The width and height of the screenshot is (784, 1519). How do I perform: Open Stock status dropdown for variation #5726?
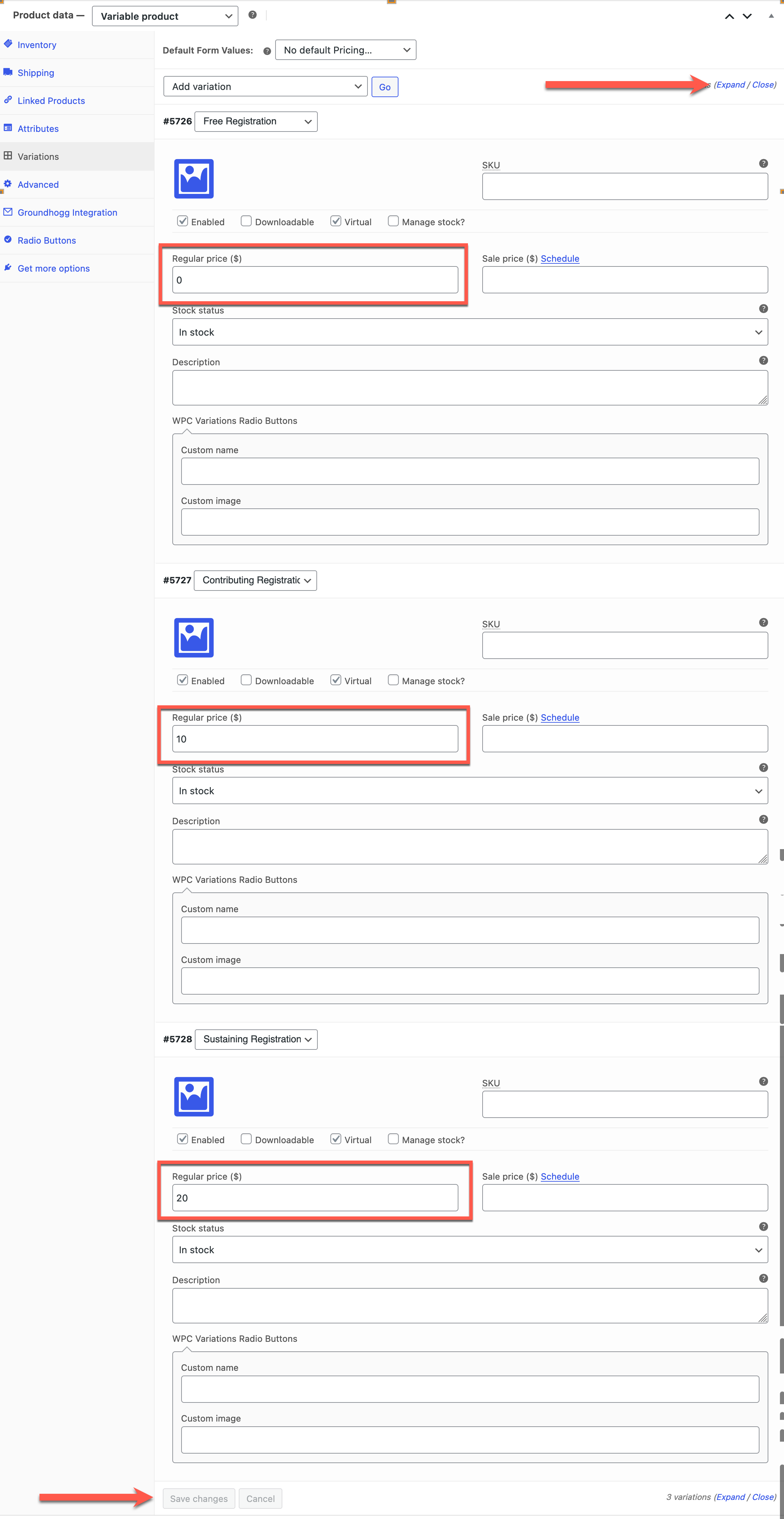(x=469, y=332)
